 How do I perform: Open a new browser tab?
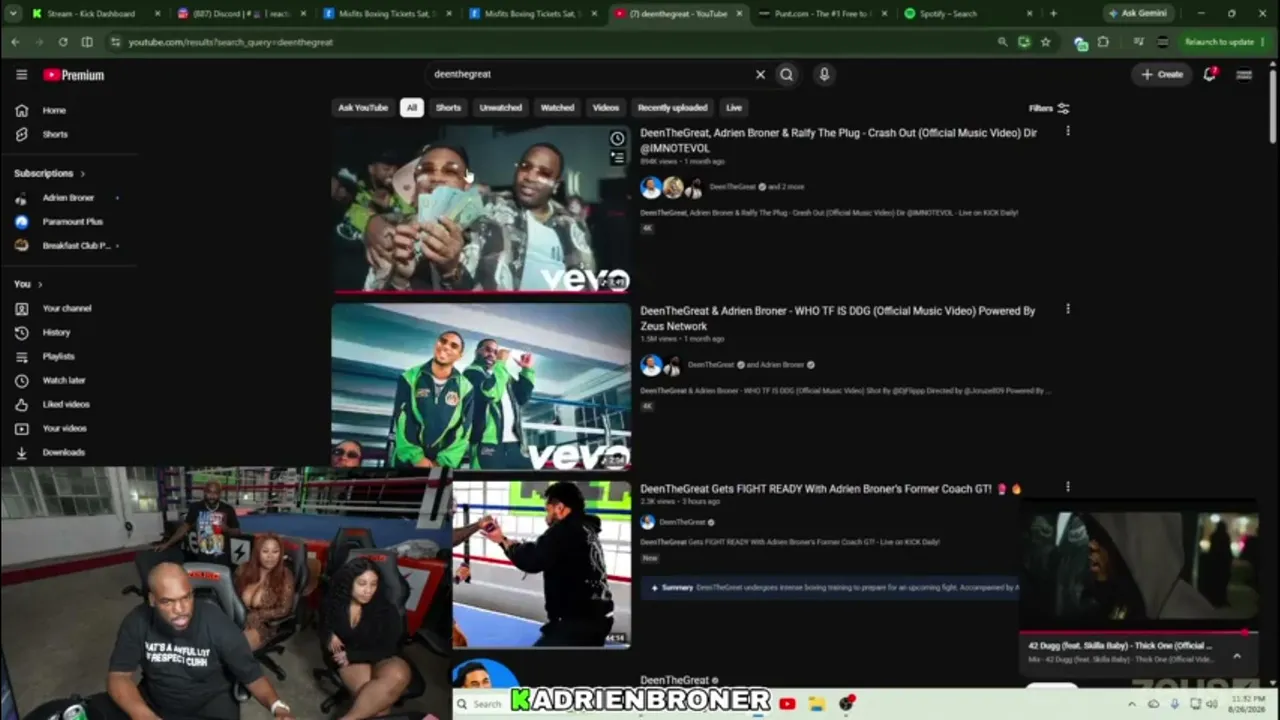(1053, 14)
